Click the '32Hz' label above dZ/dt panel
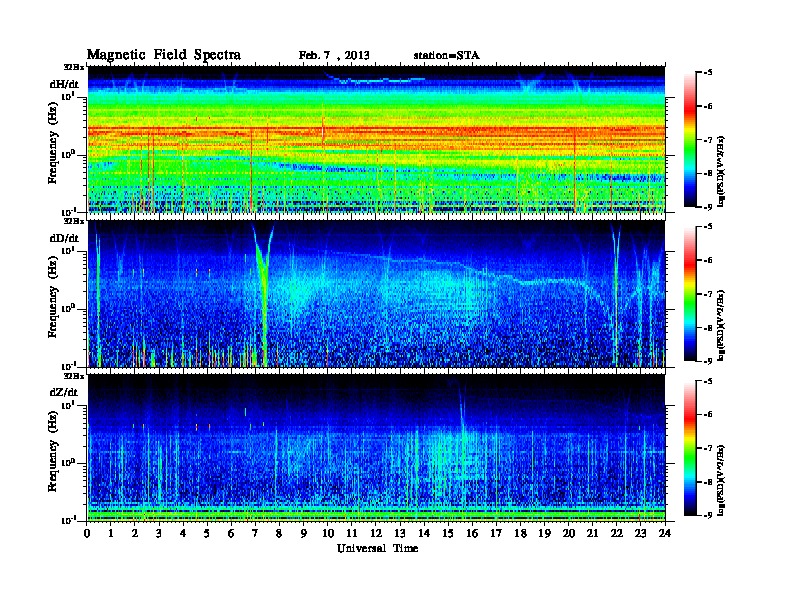The height and width of the screenshot is (612, 792). point(74,375)
